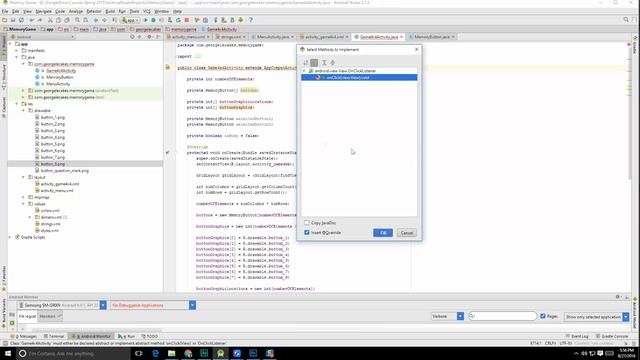The height and width of the screenshot is (360, 640).
Task: Select button_question_mark.png in project tree
Action: [x=64, y=171]
